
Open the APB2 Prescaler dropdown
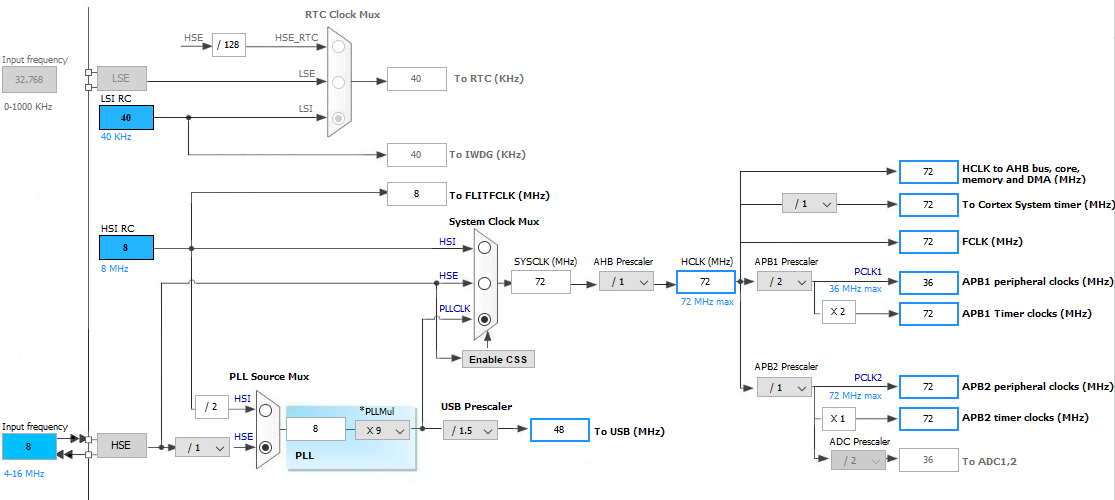coord(784,388)
